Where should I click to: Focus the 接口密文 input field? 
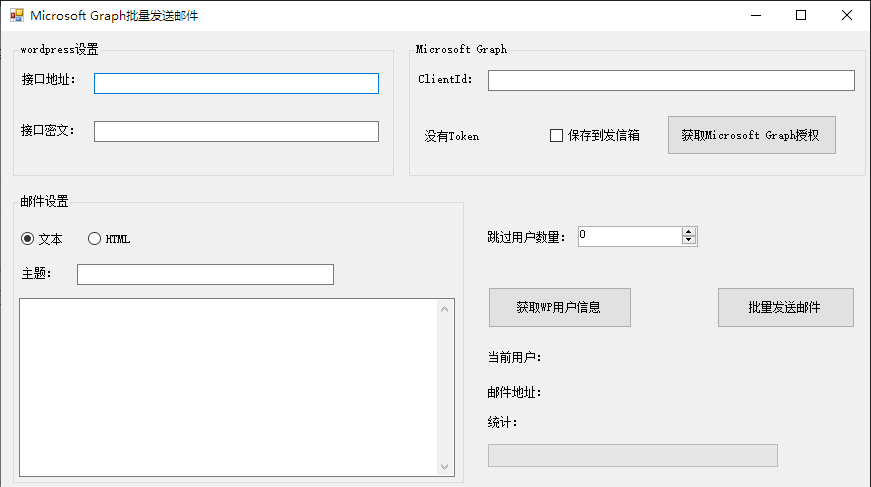coord(236,132)
